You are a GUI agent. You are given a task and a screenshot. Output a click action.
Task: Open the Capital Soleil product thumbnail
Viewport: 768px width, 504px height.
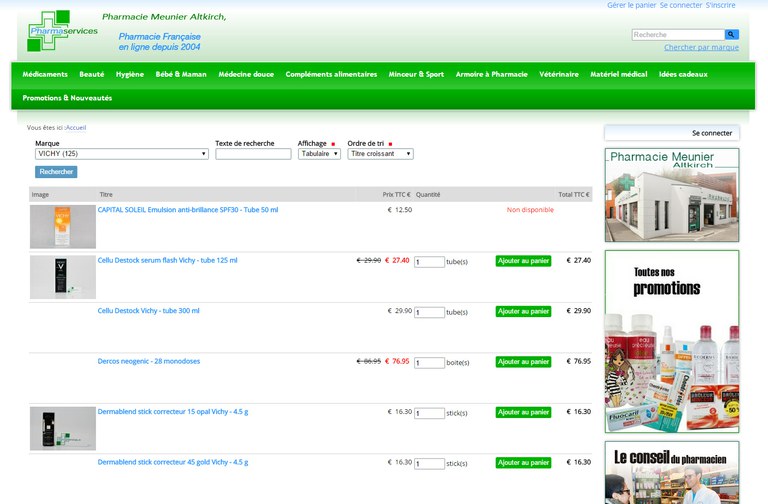click(x=63, y=226)
